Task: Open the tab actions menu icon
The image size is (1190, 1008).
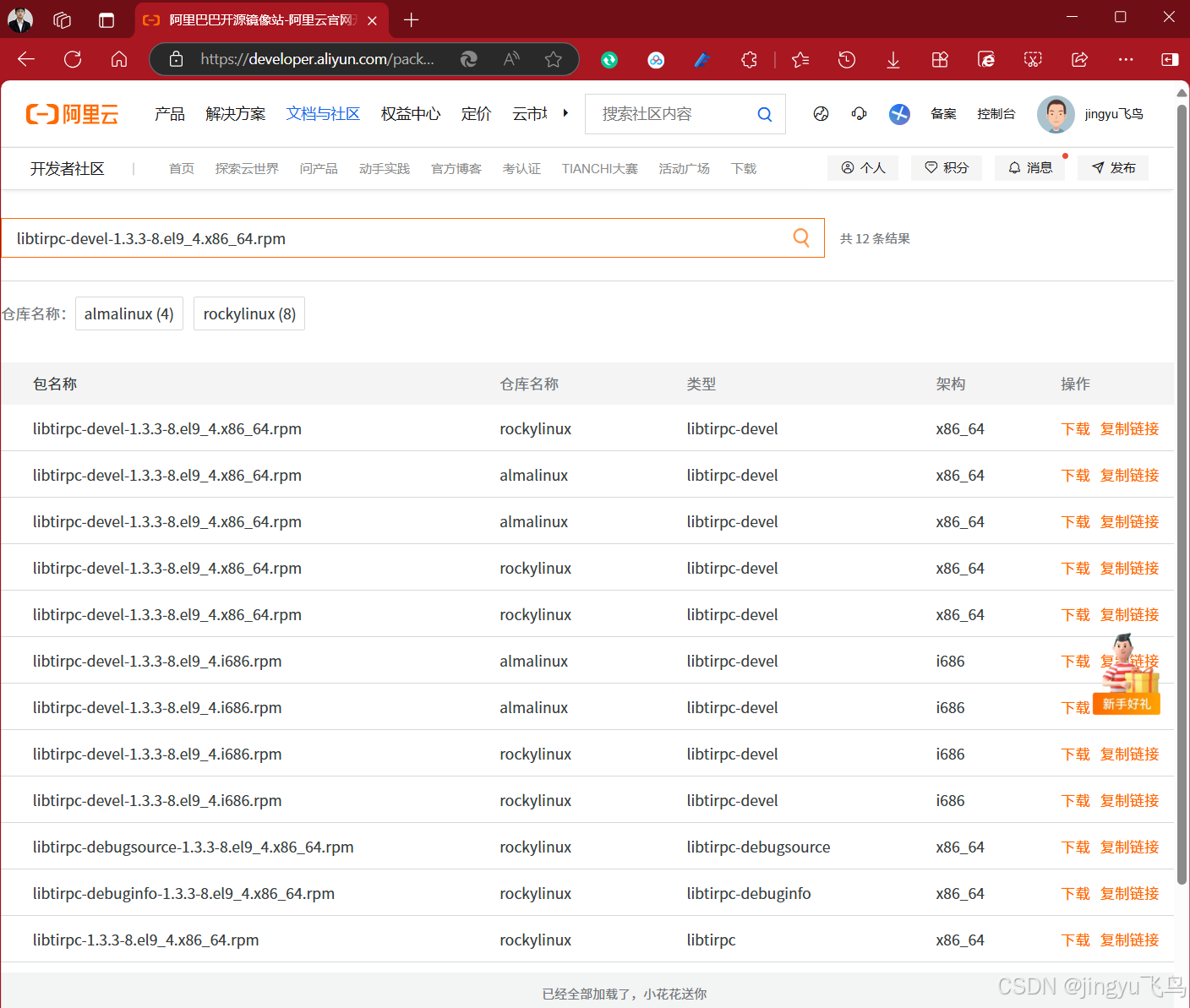Action: pyautogui.click(x=106, y=20)
